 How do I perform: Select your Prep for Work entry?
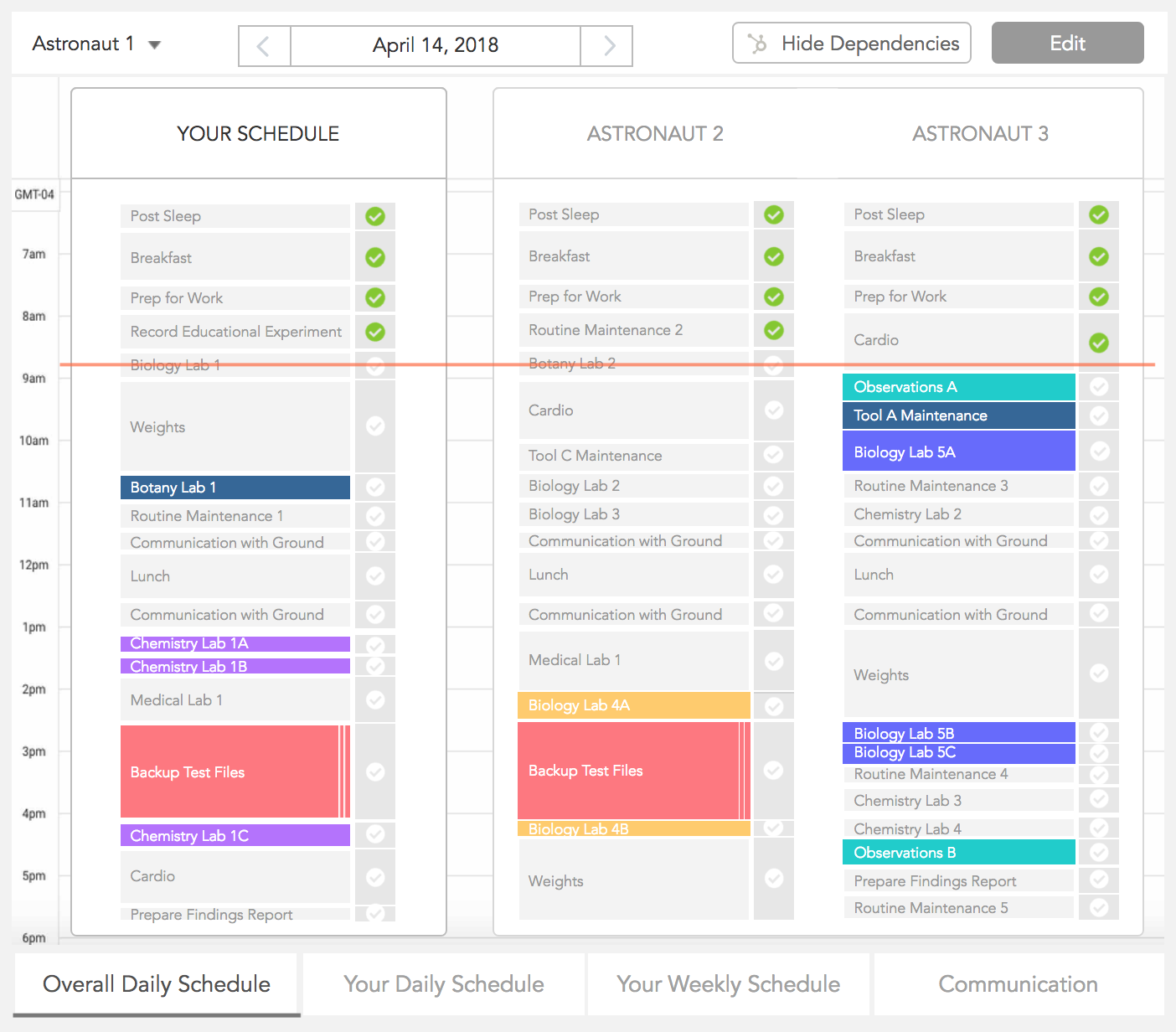click(235, 298)
